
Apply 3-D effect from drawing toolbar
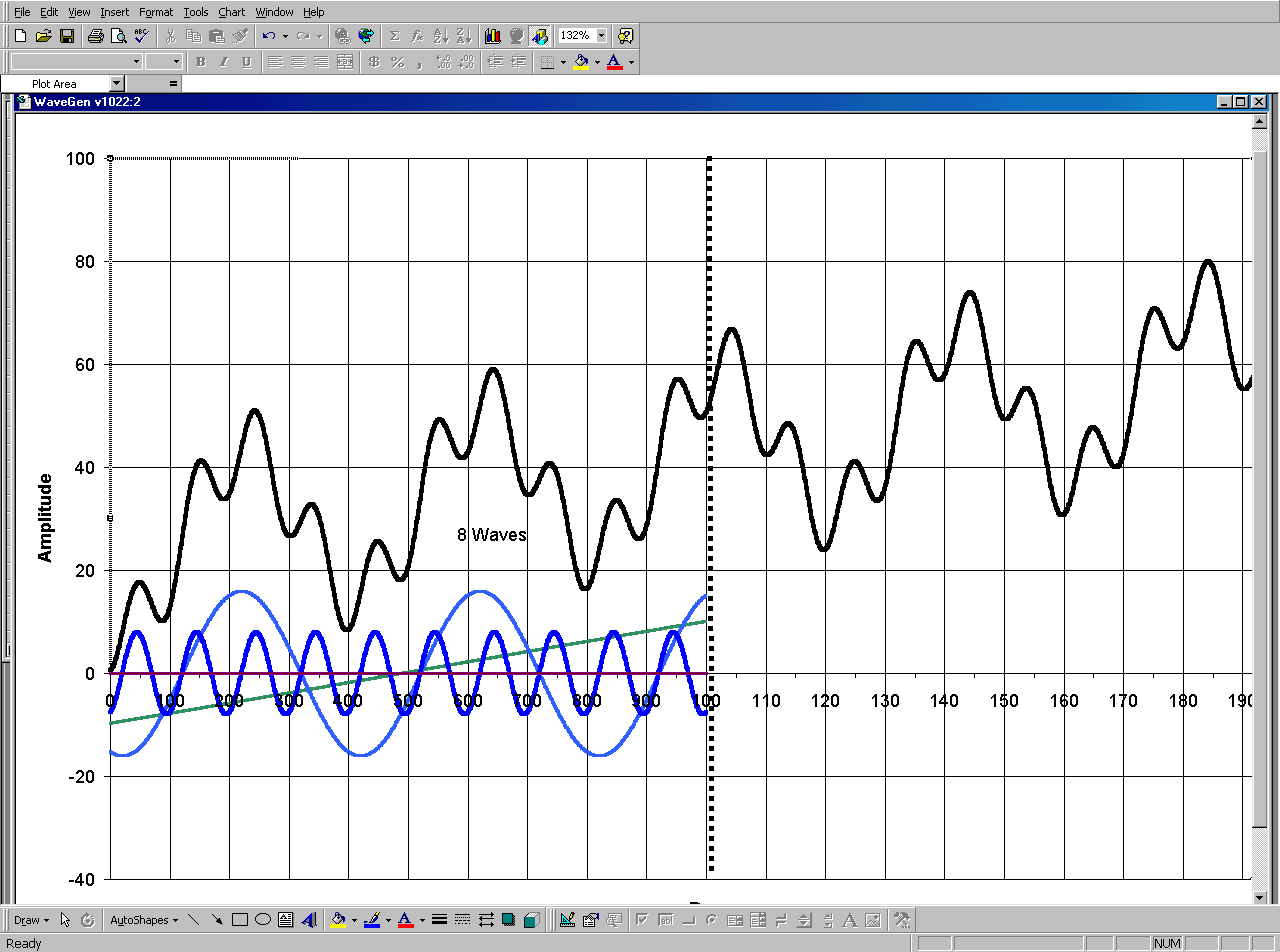tap(531, 920)
